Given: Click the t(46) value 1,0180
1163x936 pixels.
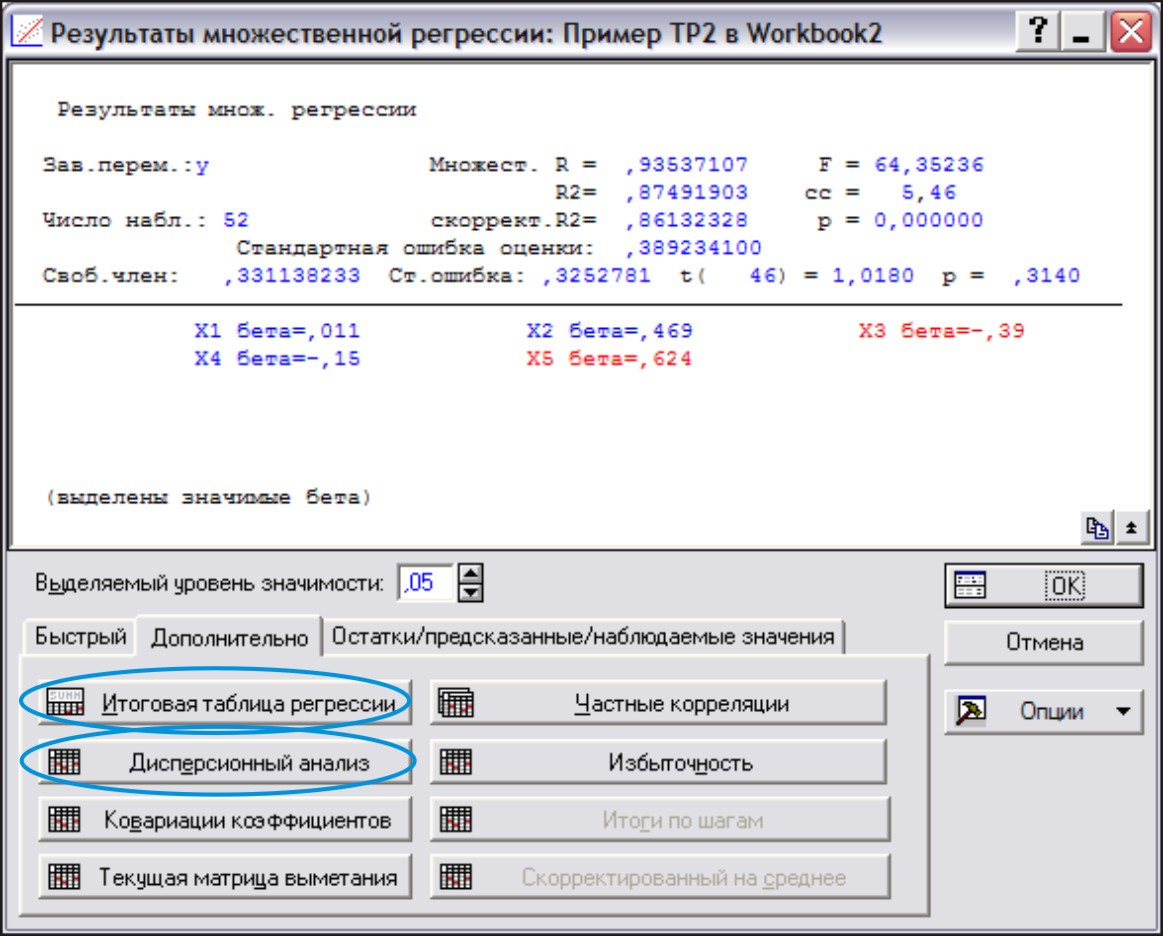Looking at the screenshot, I should [872, 276].
